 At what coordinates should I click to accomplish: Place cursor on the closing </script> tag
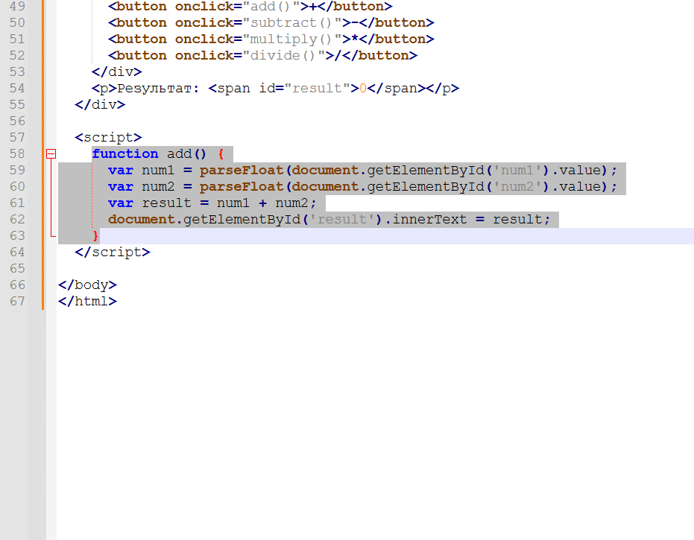[112, 252]
